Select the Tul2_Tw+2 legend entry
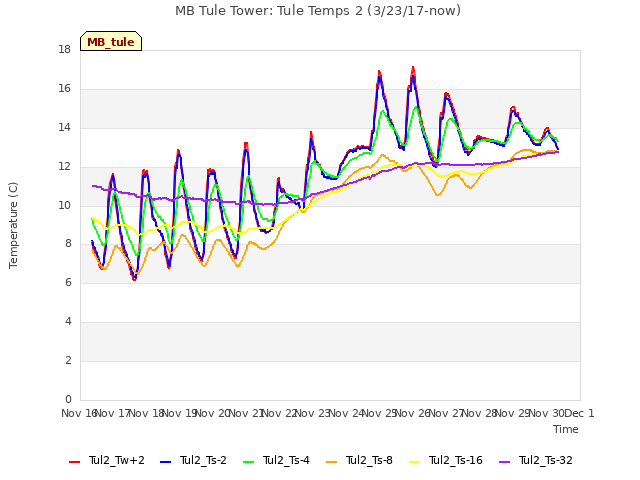 (107, 460)
